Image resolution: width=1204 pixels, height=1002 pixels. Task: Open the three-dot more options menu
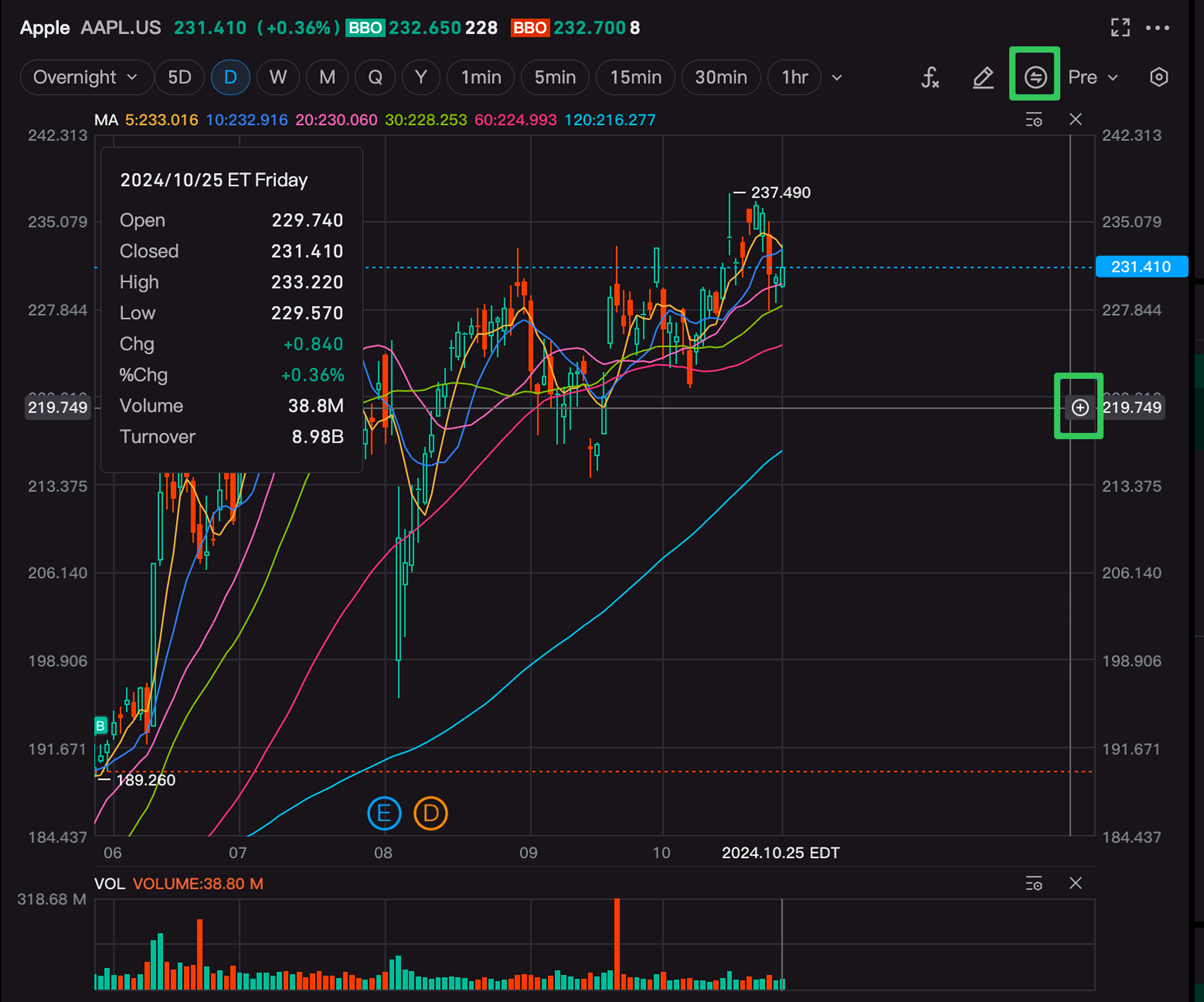pos(1157,27)
